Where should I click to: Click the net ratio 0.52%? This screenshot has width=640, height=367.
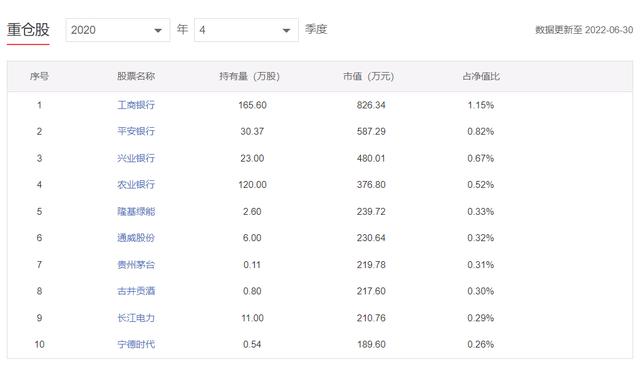481,185
